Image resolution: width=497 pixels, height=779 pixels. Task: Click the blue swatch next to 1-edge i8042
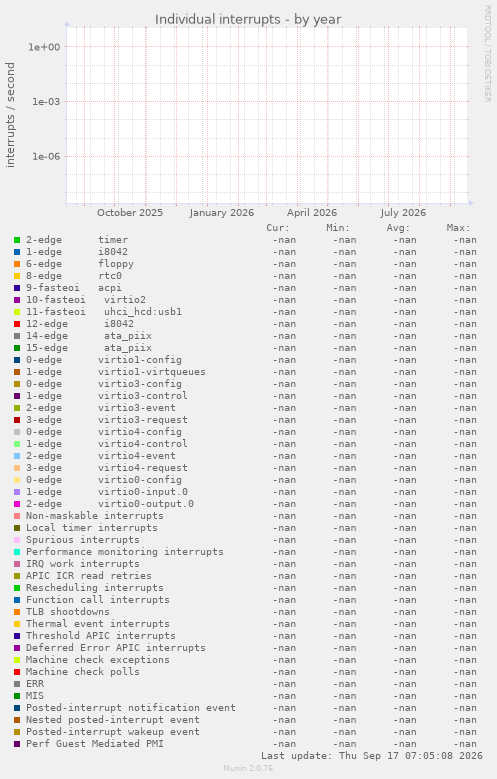17,252
